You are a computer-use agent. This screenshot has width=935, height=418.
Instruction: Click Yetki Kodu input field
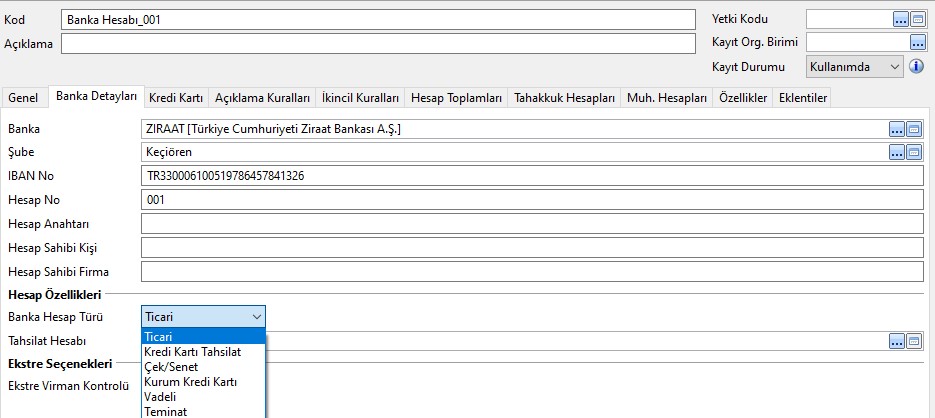coord(849,20)
